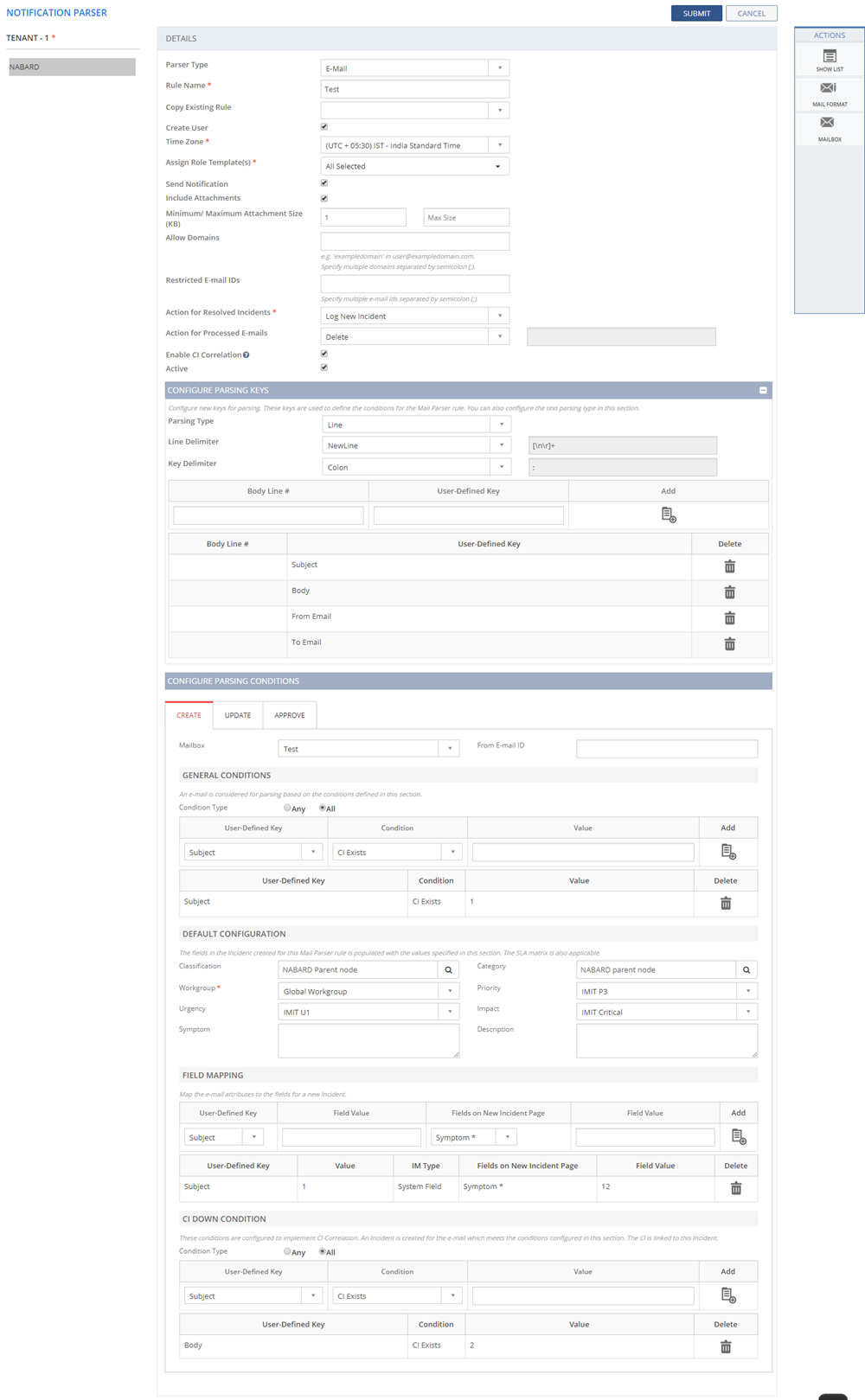The height and width of the screenshot is (1400, 865).
Task: Delete the Subject parsing key row
Action: coord(729,566)
